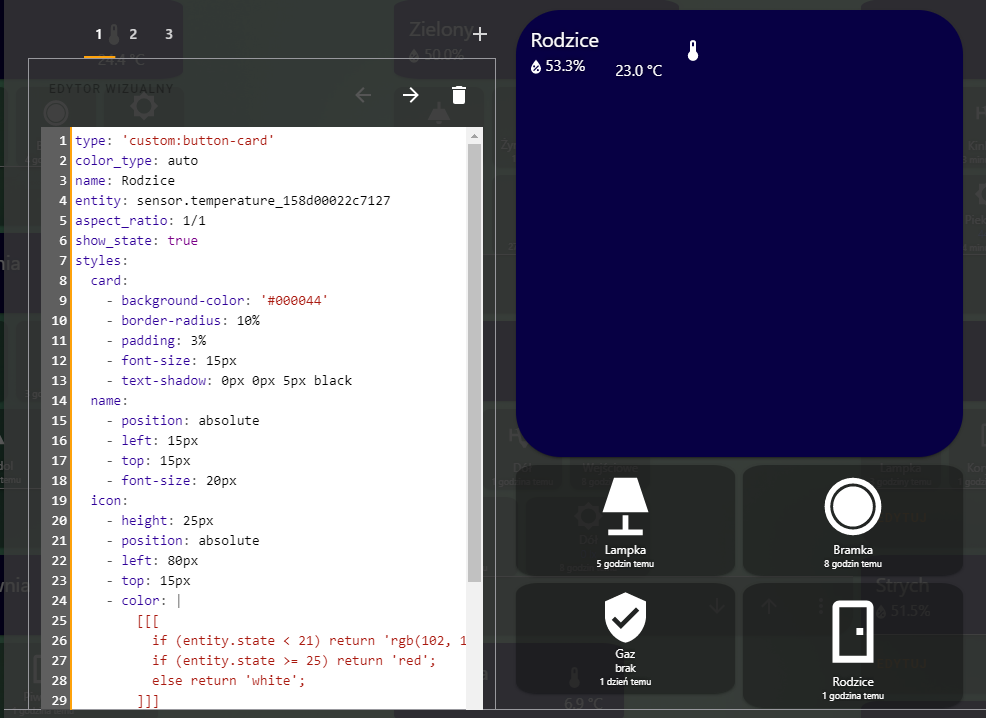Click the thermometer icon on the Rodzice card

(x=692, y=49)
